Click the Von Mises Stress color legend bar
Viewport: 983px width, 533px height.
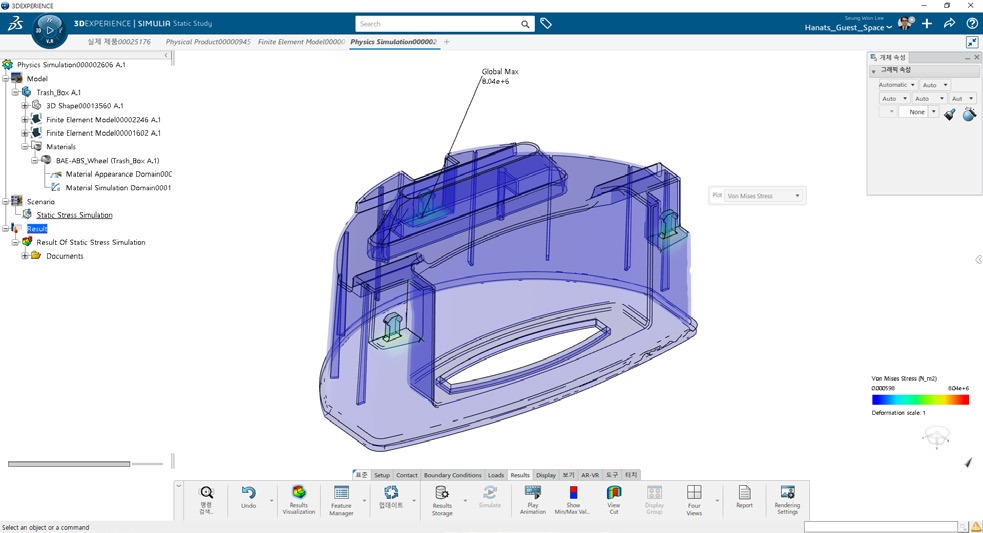coord(920,399)
